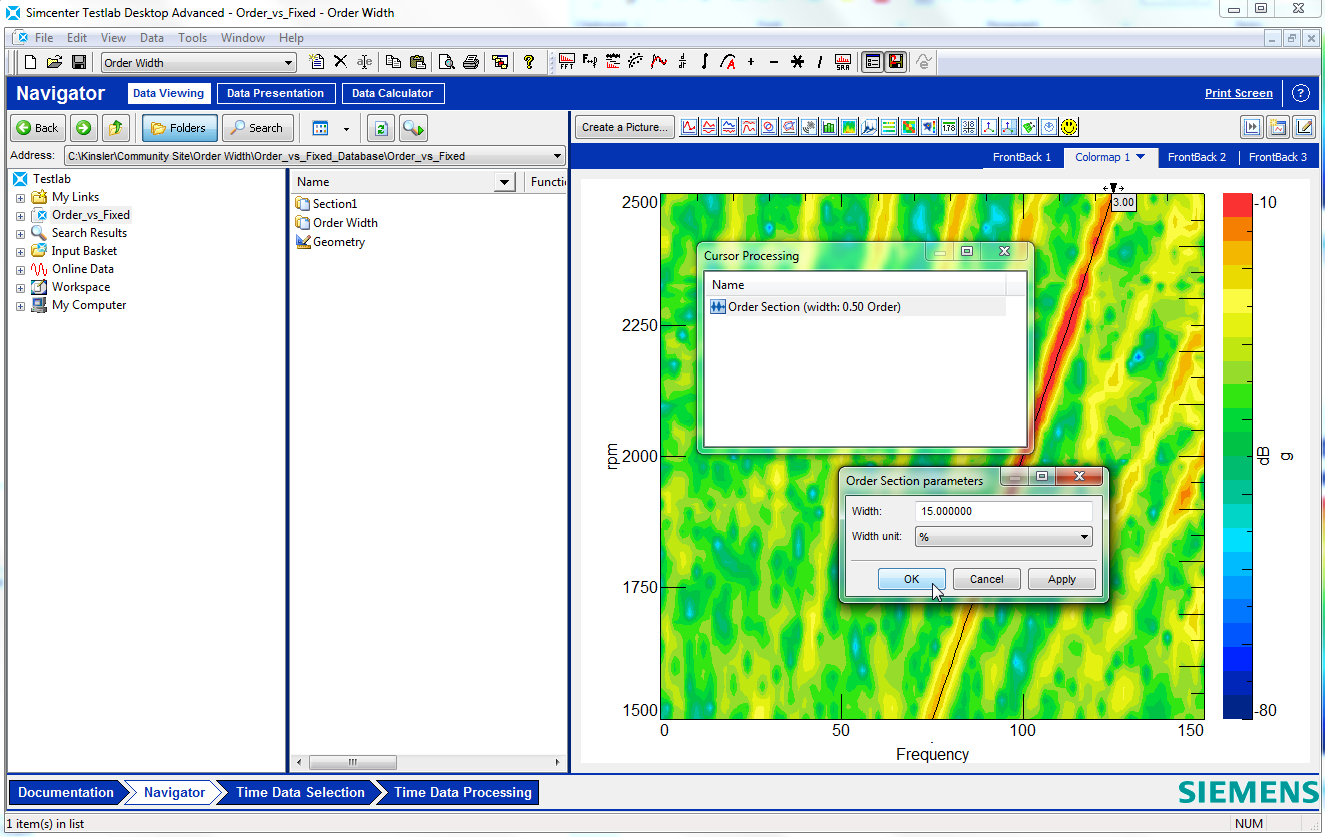Toggle the red floppy auto-save icon
Image resolution: width=1325 pixels, height=837 pixels.
pyautogui.click(x=896, y=62)
